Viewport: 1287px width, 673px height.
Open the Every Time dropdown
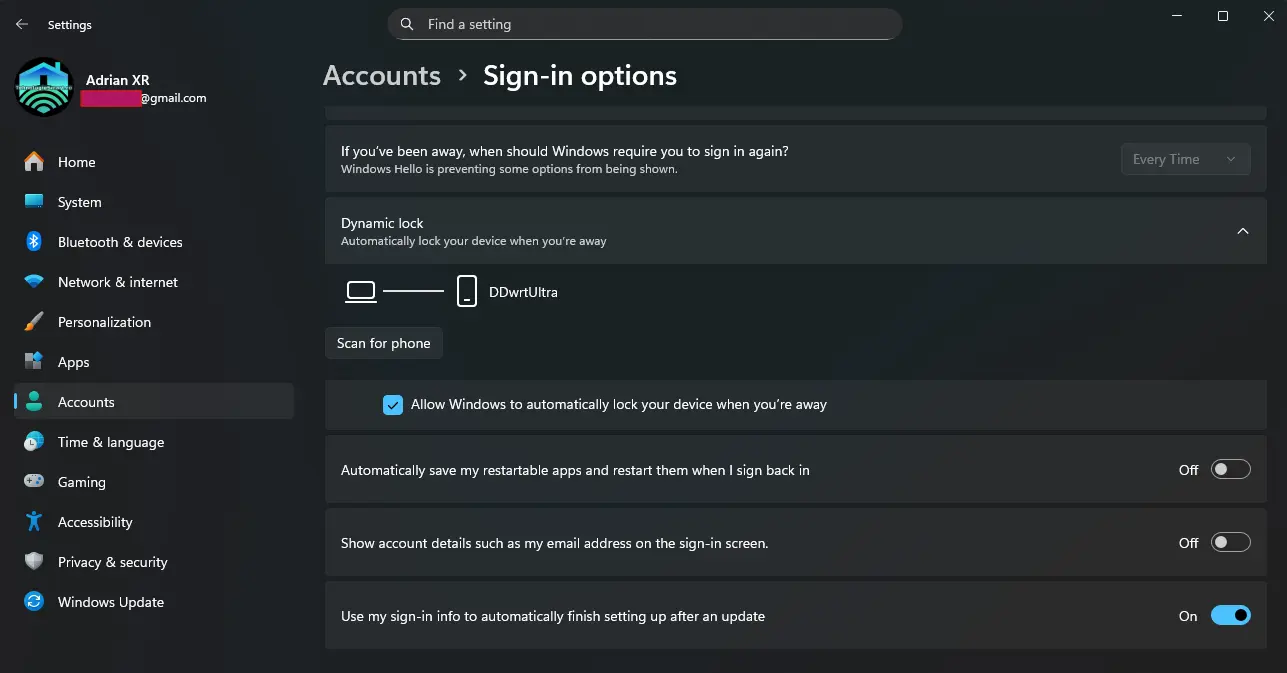1185,159
